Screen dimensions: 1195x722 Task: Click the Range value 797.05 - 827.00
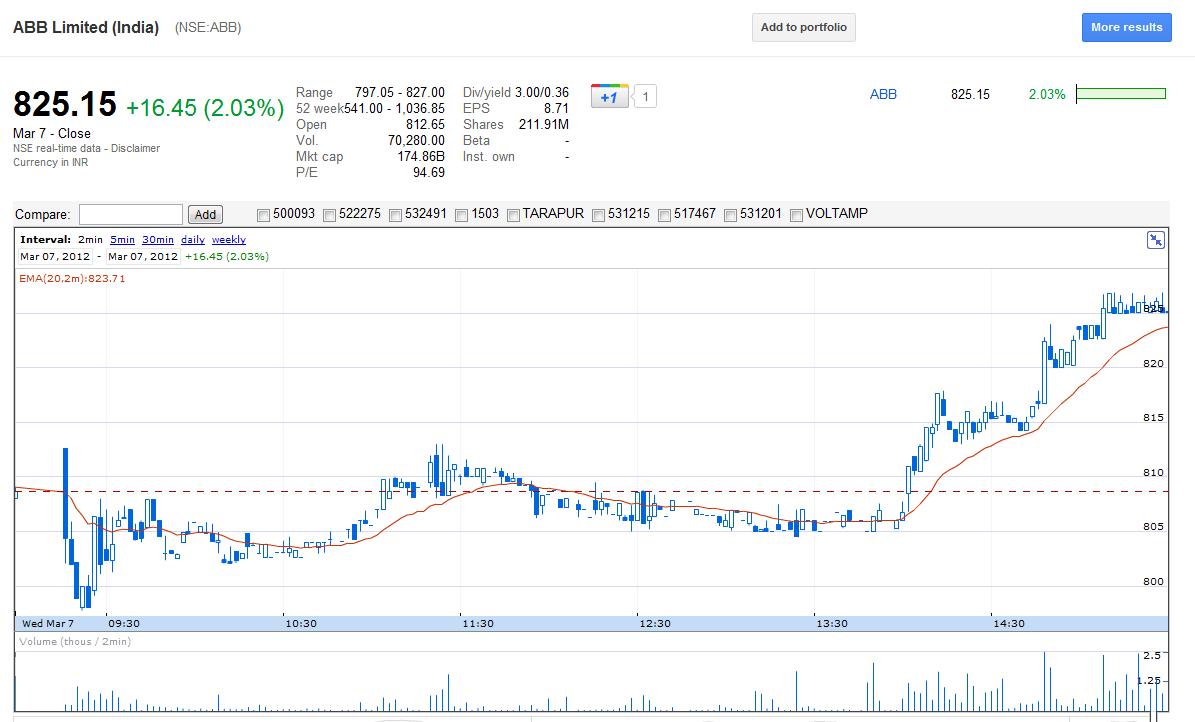coord(399,92)
